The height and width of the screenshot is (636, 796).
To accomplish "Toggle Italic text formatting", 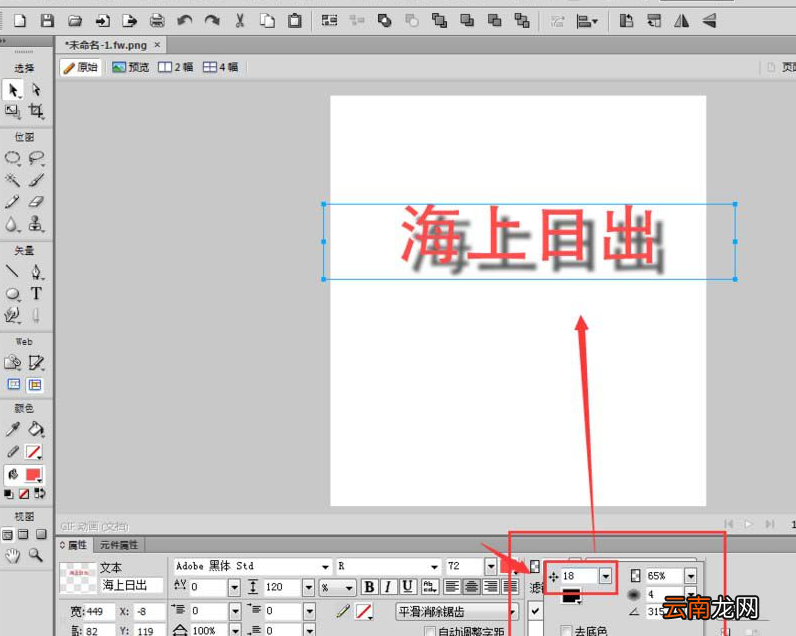I will (x=388, y=587).
